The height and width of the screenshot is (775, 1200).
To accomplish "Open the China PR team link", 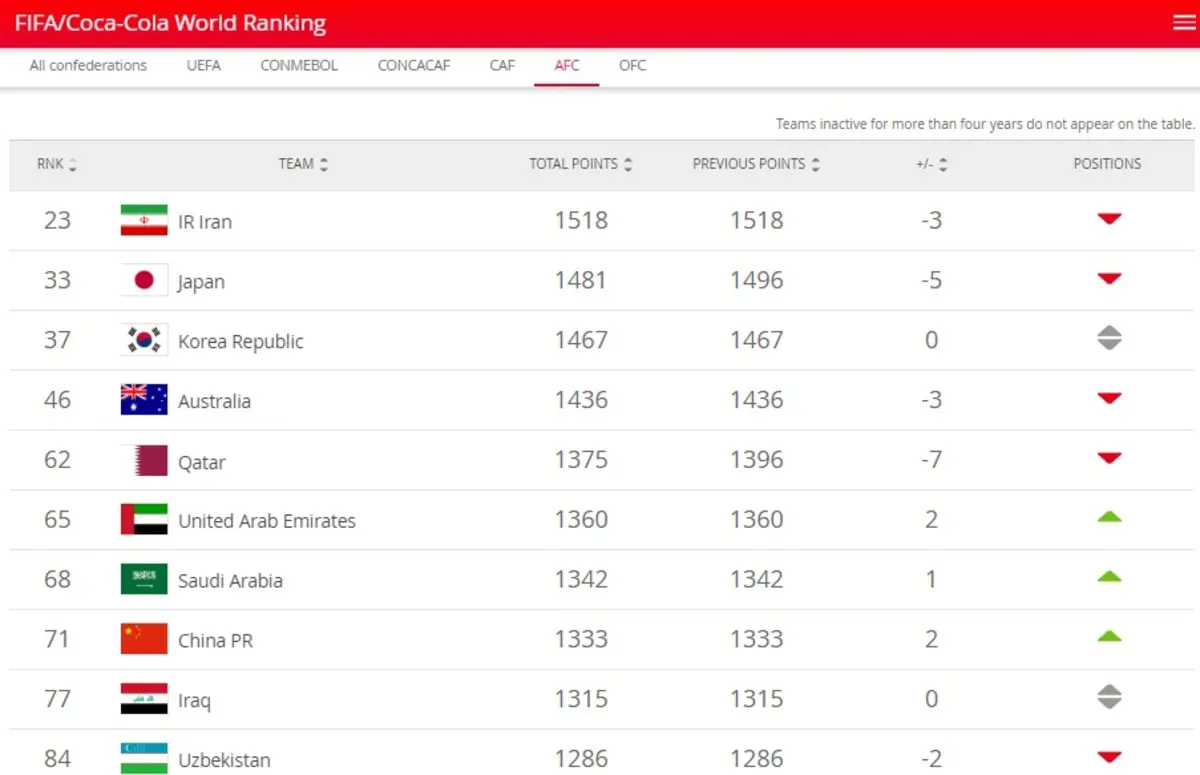I will coord(215,641).
